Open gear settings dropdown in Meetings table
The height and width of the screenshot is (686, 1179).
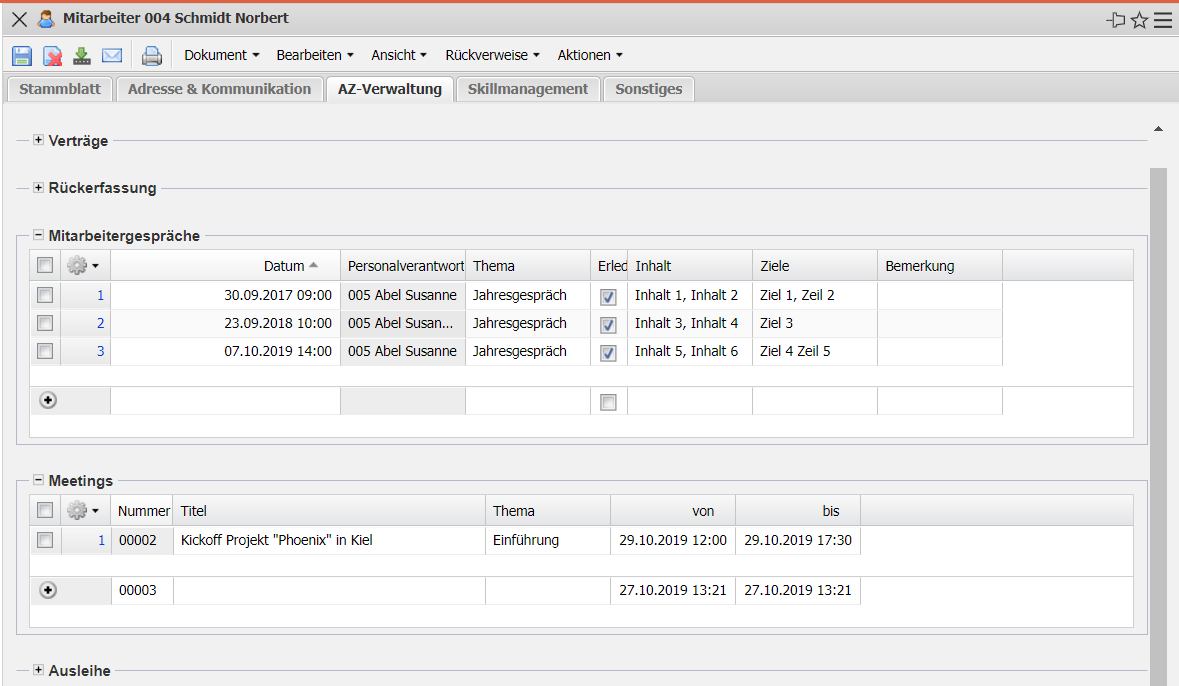tap(82, 511)
